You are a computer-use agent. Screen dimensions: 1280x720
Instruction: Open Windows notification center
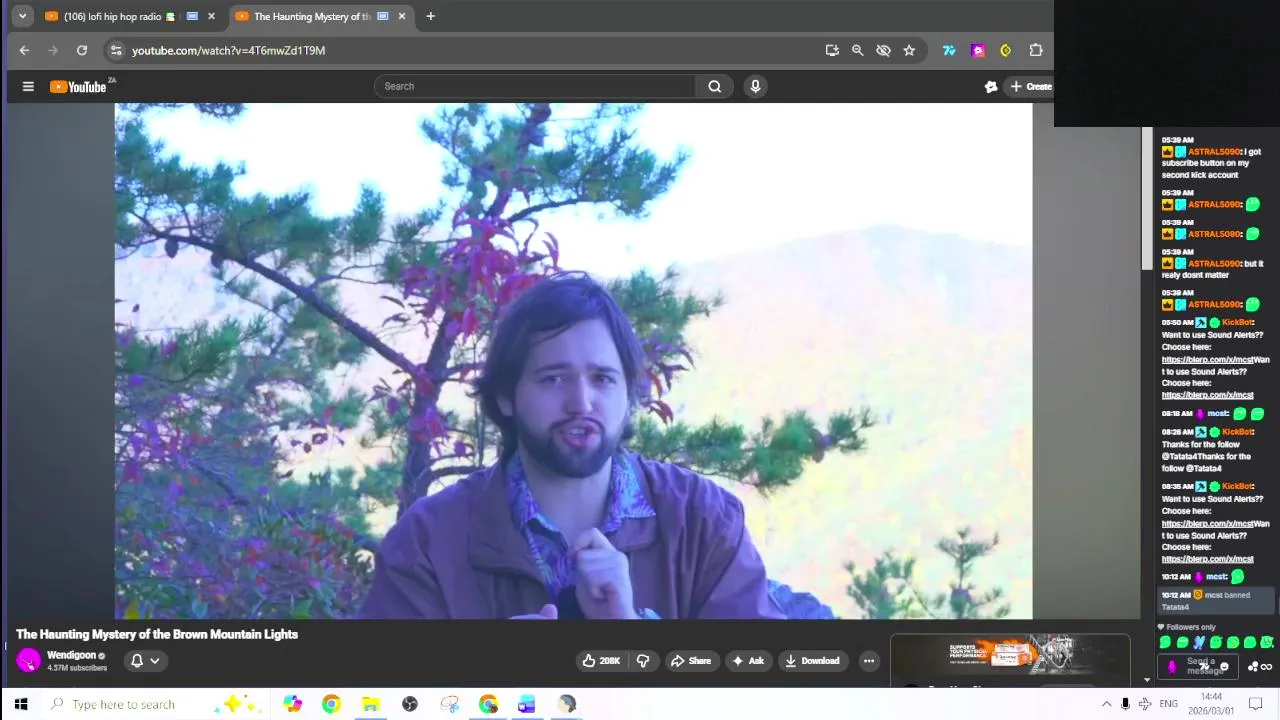click(x=1256, y=704)
